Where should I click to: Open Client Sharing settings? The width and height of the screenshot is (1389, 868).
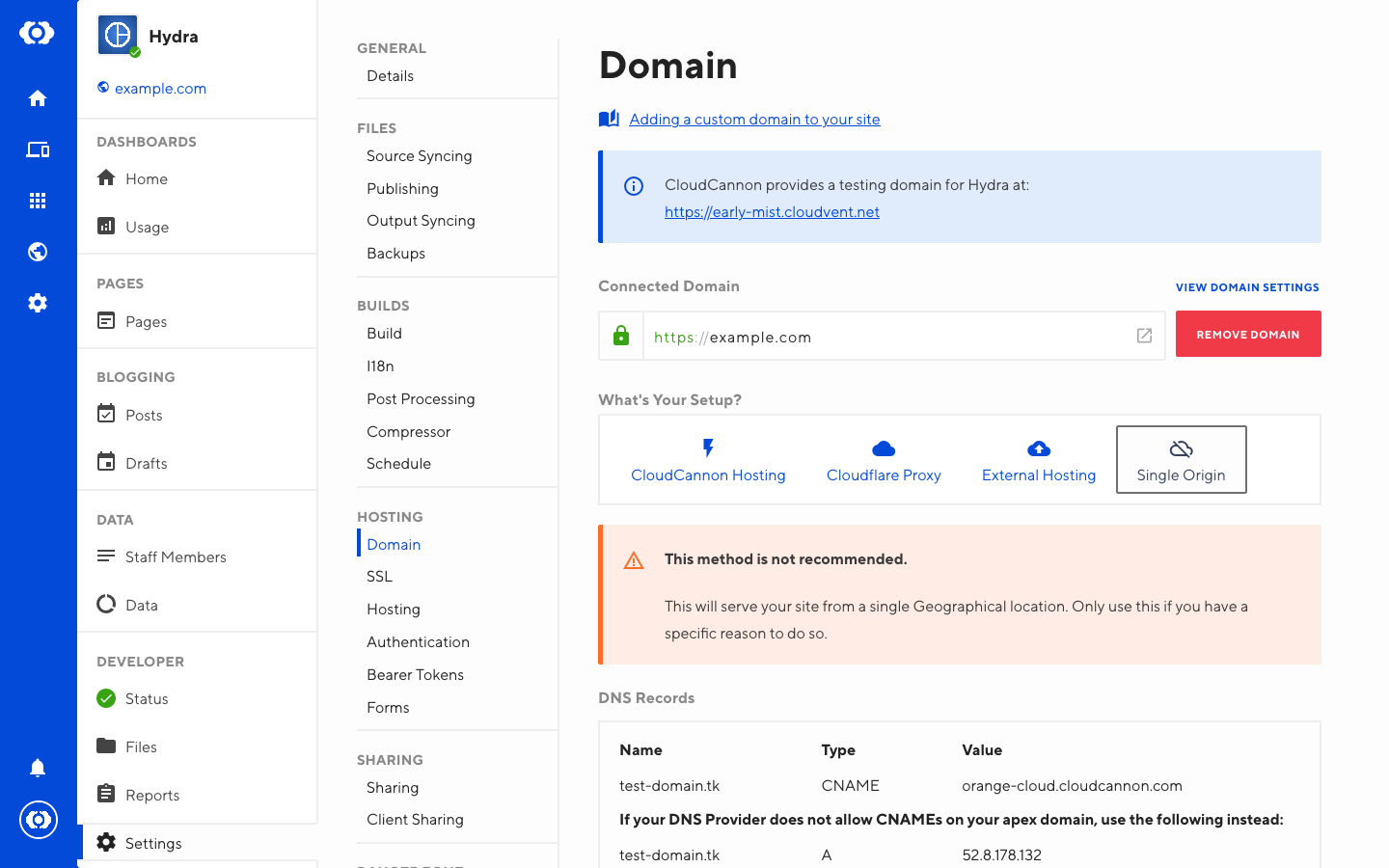(x=415, y=820)
